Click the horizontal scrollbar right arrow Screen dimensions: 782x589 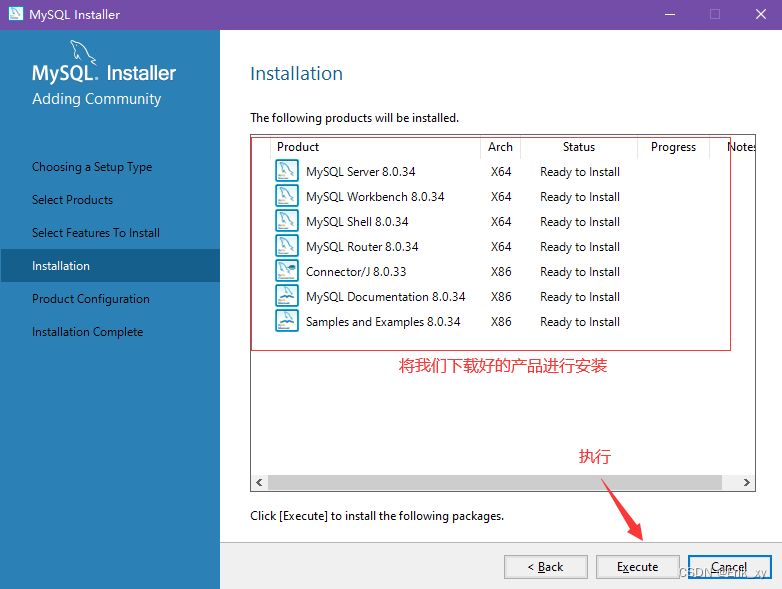[x=747, y=482]
